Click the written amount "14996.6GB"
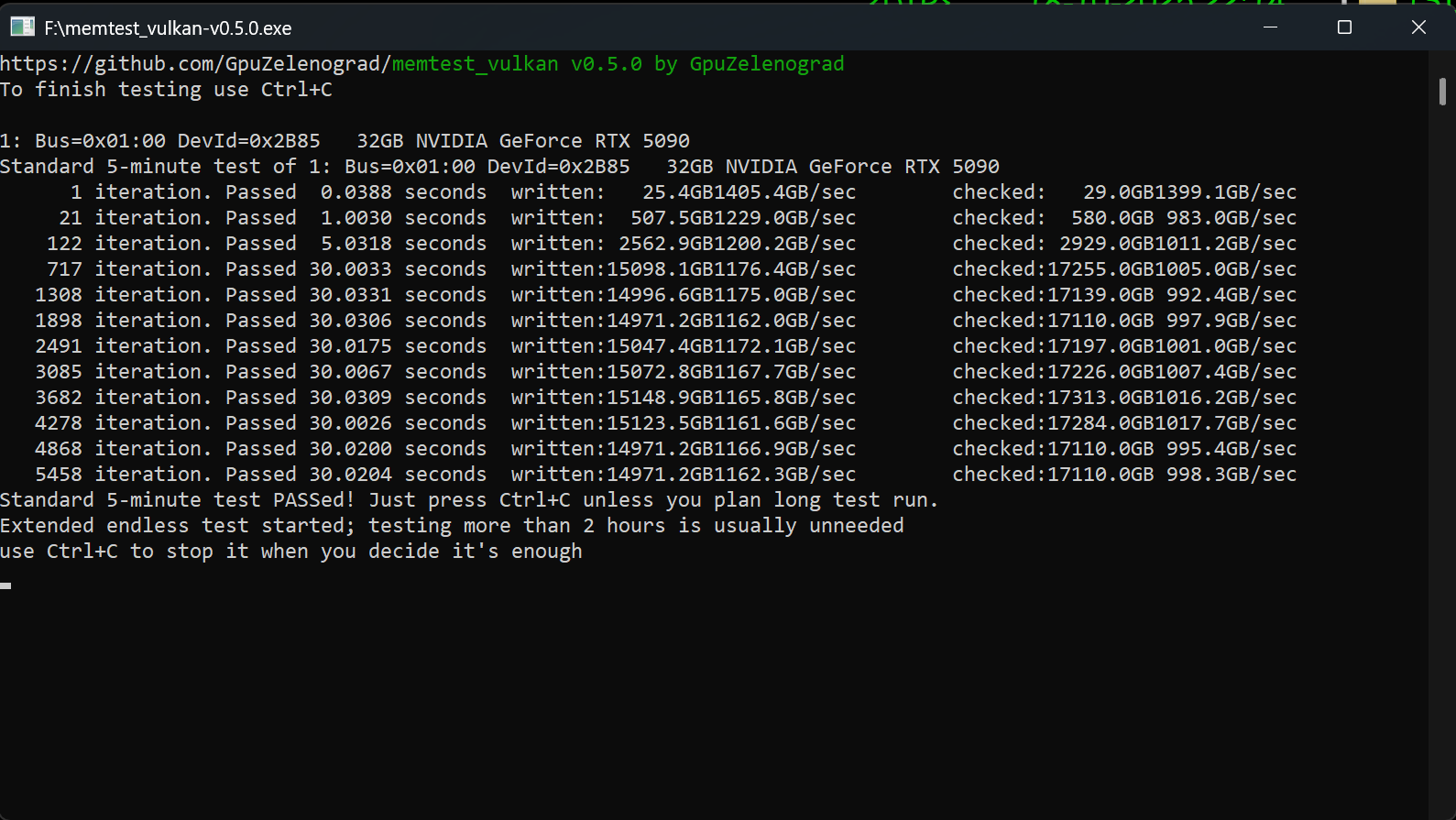 tap(660, 295)
